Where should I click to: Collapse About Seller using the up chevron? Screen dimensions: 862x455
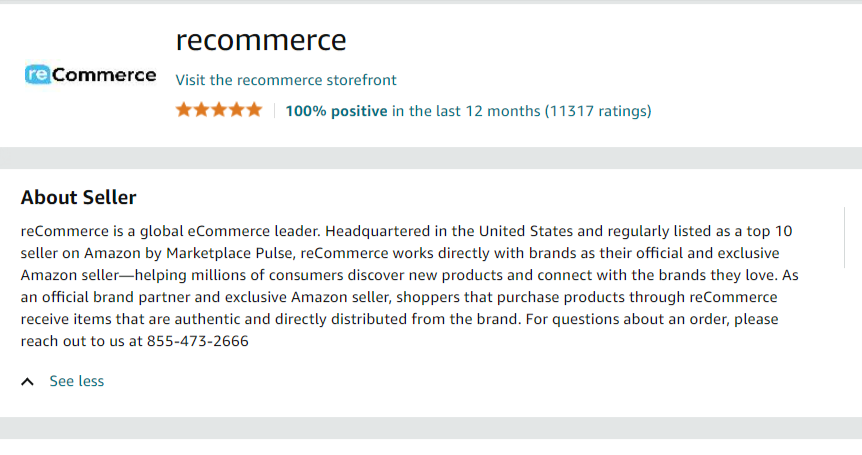coord(27,381)
